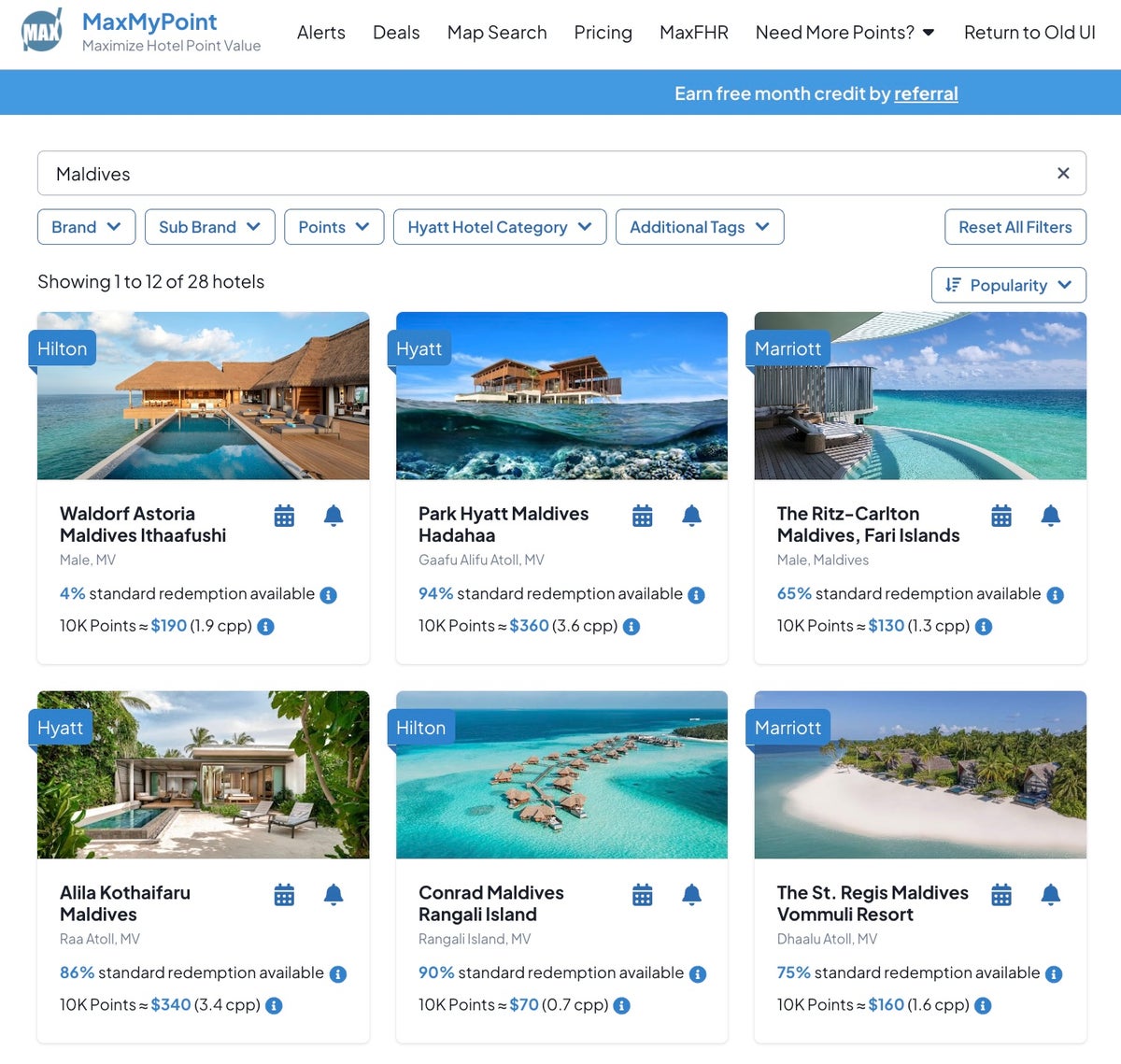This screenshot has height=1064, width=1121.
Task: Click info icon beside Waldorf Astoria 4% redemption
Action: [x=329, y=595]
